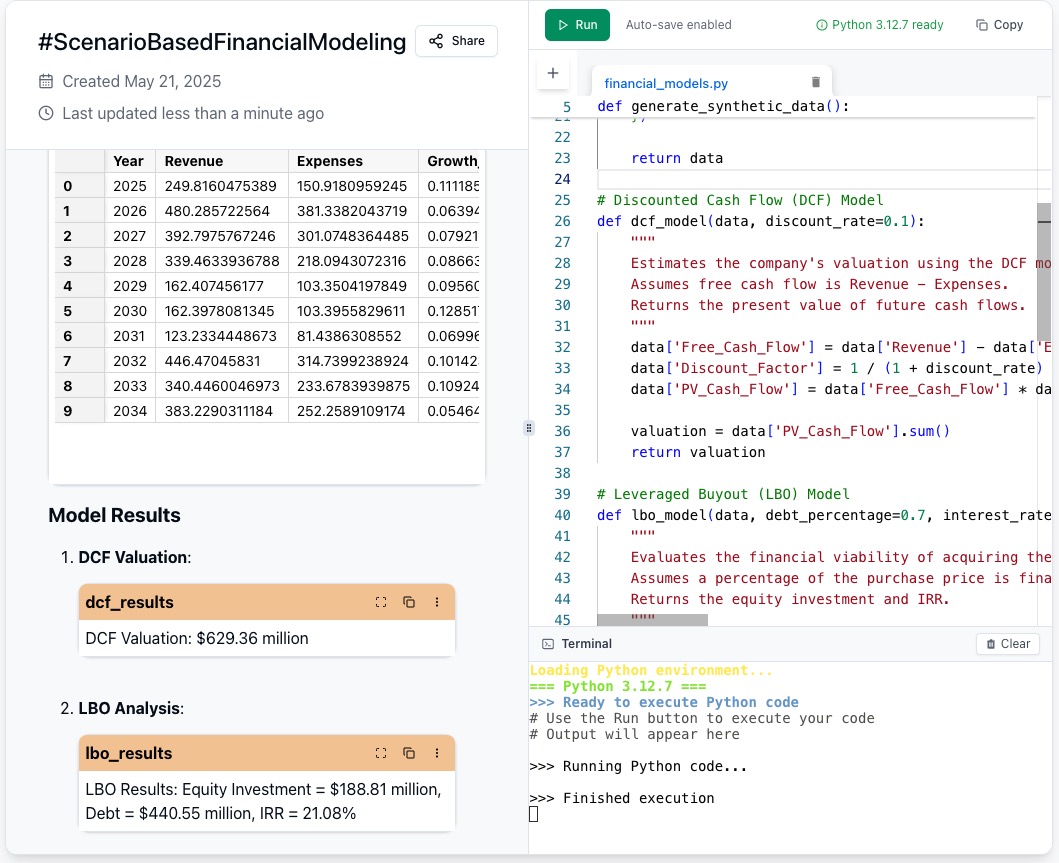Click the Model Results heading
The width and height of the screenshot is (1059, 863).
(115, 515)
